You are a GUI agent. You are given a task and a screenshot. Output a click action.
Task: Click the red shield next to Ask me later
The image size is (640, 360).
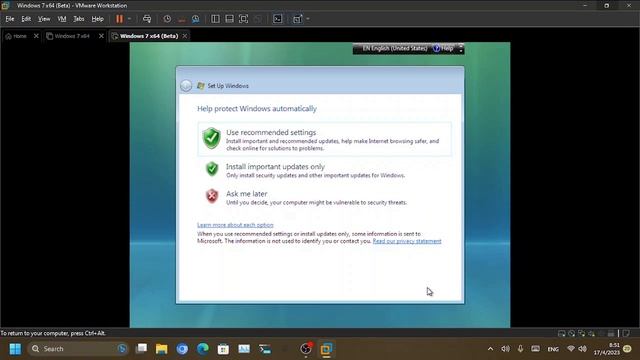(211, 196)
